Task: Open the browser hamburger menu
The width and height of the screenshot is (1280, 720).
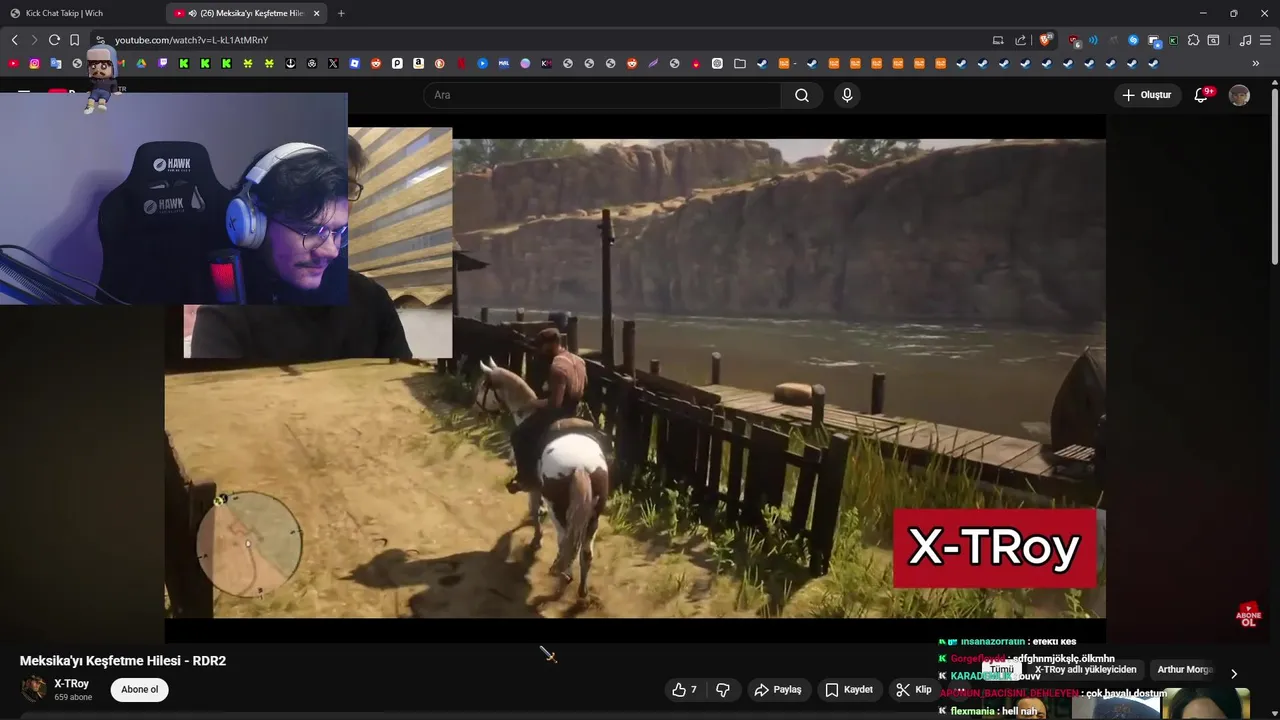Action: [1266, 40]
